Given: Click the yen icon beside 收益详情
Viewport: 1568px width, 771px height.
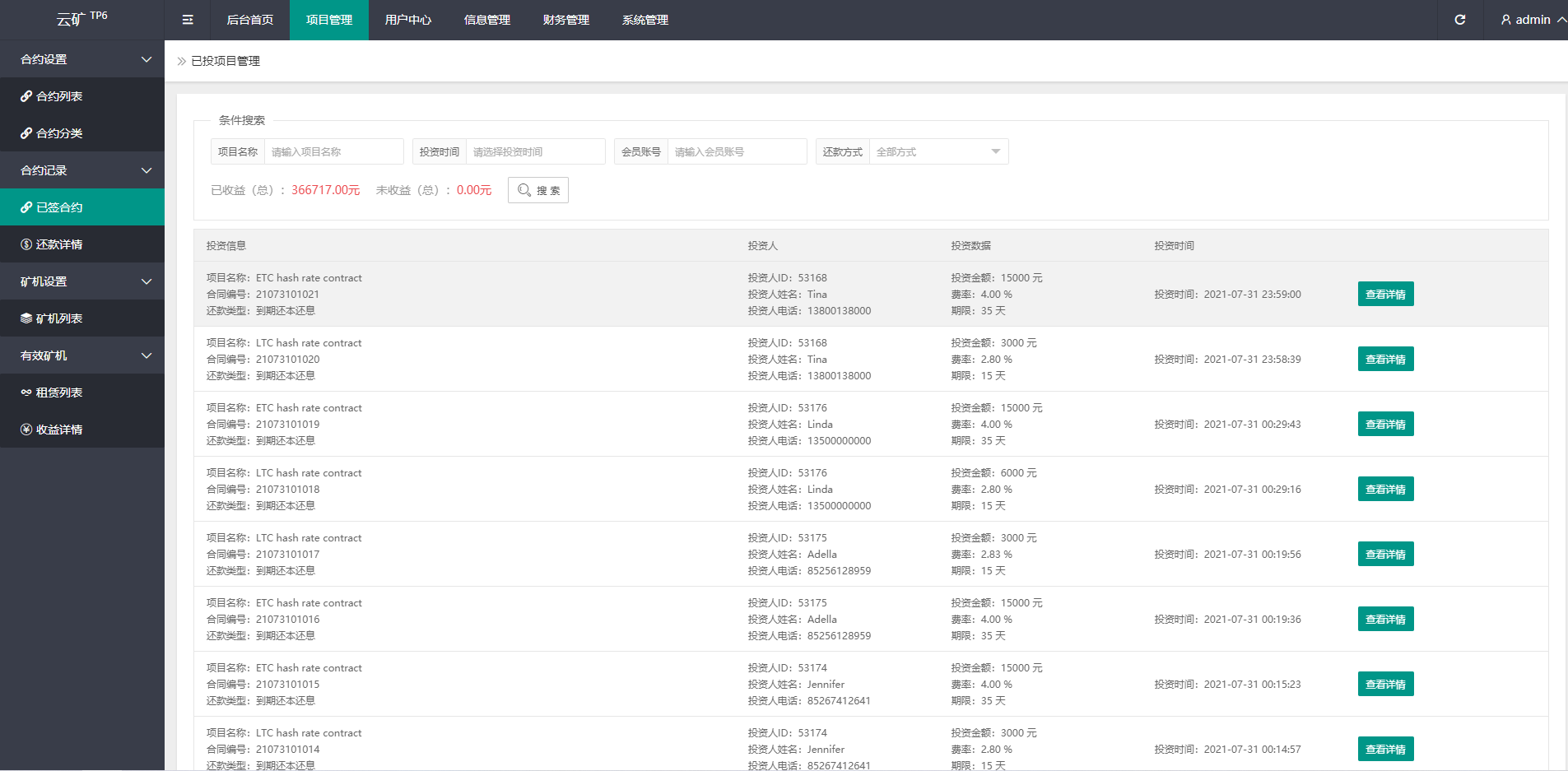Looking at the screenshot, I should [x=26, y=430].
